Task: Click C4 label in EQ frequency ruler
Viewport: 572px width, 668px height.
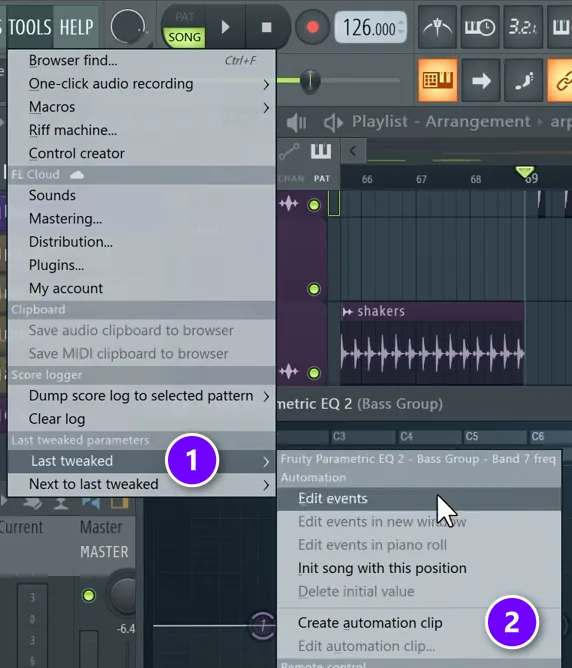Action: [407, 437]
